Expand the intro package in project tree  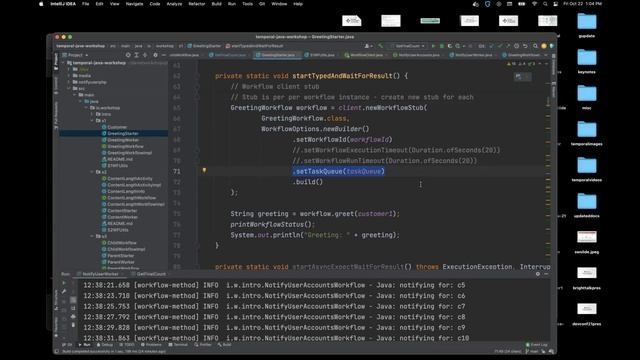[x=93, y=114]
